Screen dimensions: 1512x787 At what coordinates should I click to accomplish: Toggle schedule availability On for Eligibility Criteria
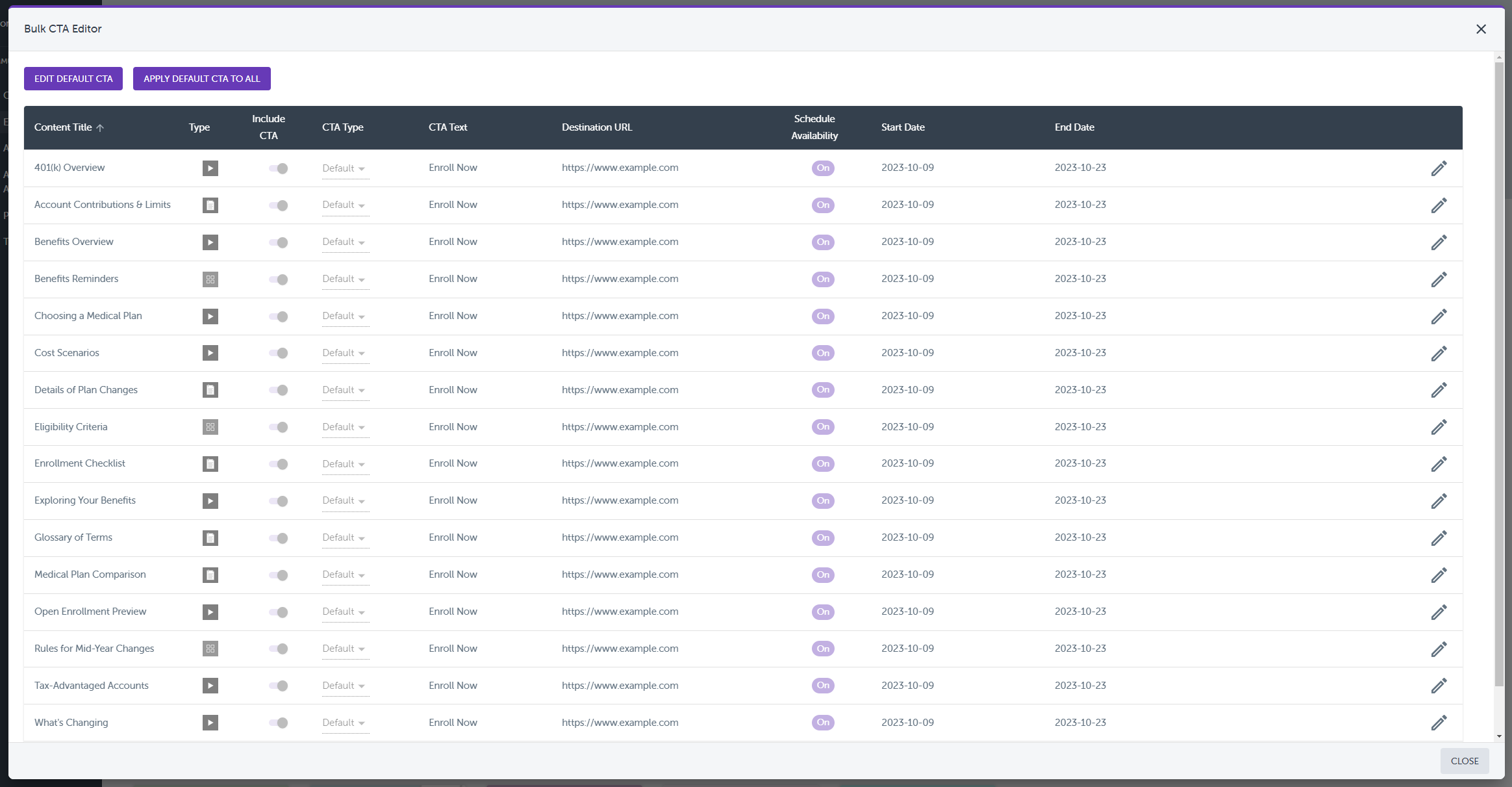point(822,427)
